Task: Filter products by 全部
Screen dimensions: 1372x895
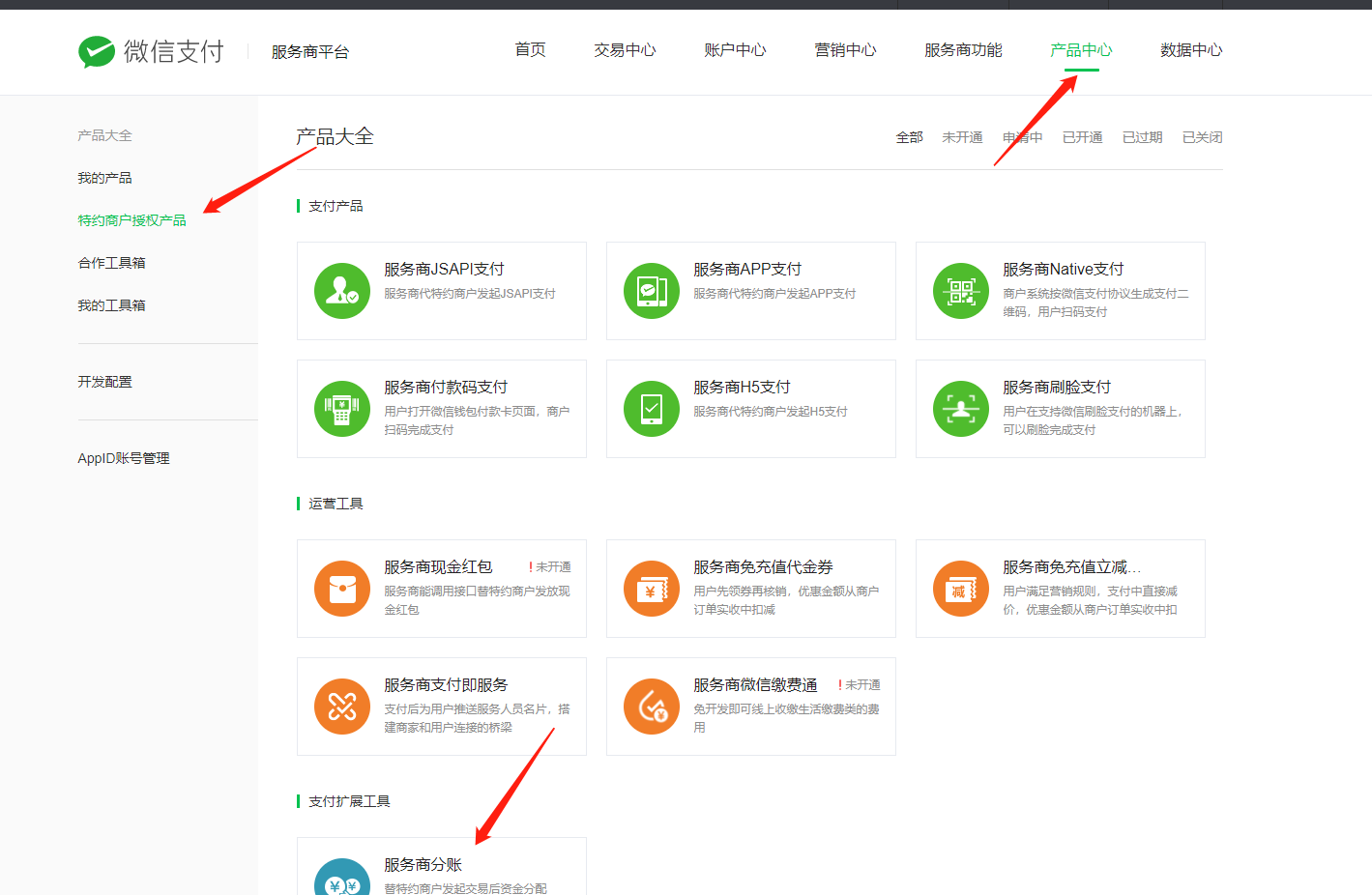Action: [x=910, y=137]
